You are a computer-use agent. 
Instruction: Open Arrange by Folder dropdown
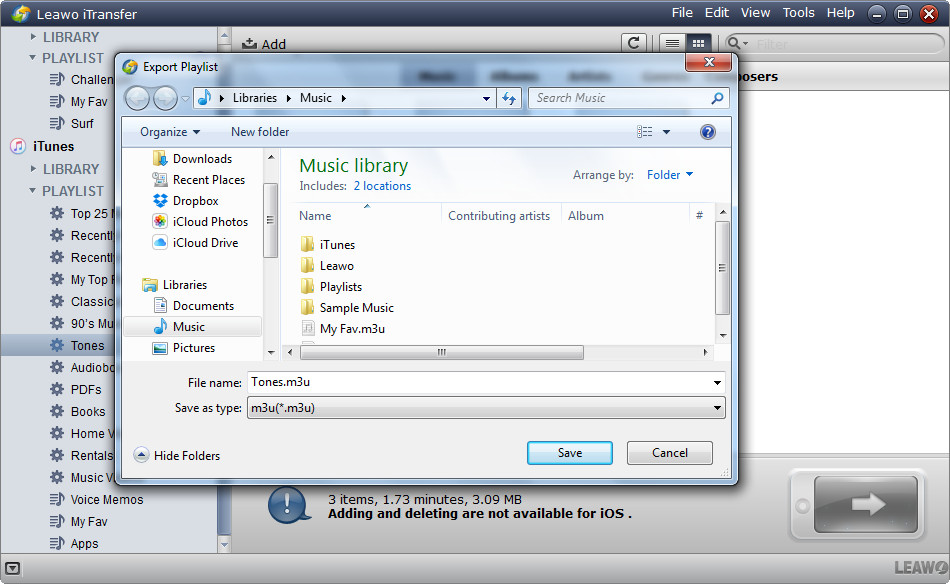(669, 174)
